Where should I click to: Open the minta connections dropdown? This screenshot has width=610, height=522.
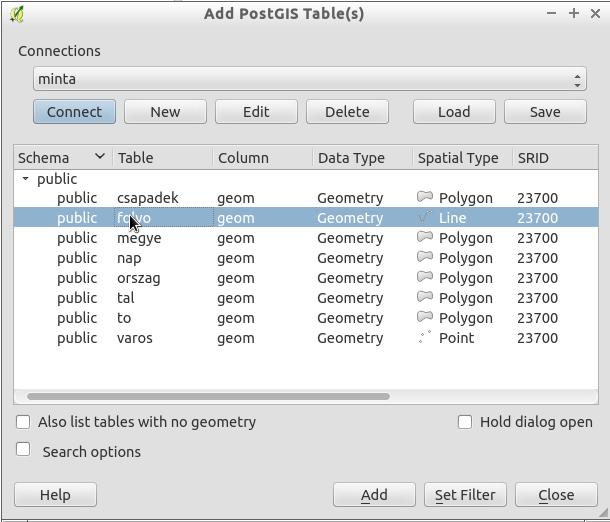tap(310, 79)
